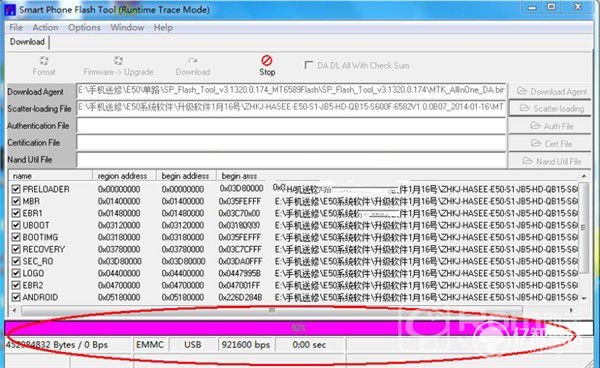This screenshot has height=368, width=600.
Task: Click horizontal scrollbar right arrow
Action: click(x=571, y=310)
